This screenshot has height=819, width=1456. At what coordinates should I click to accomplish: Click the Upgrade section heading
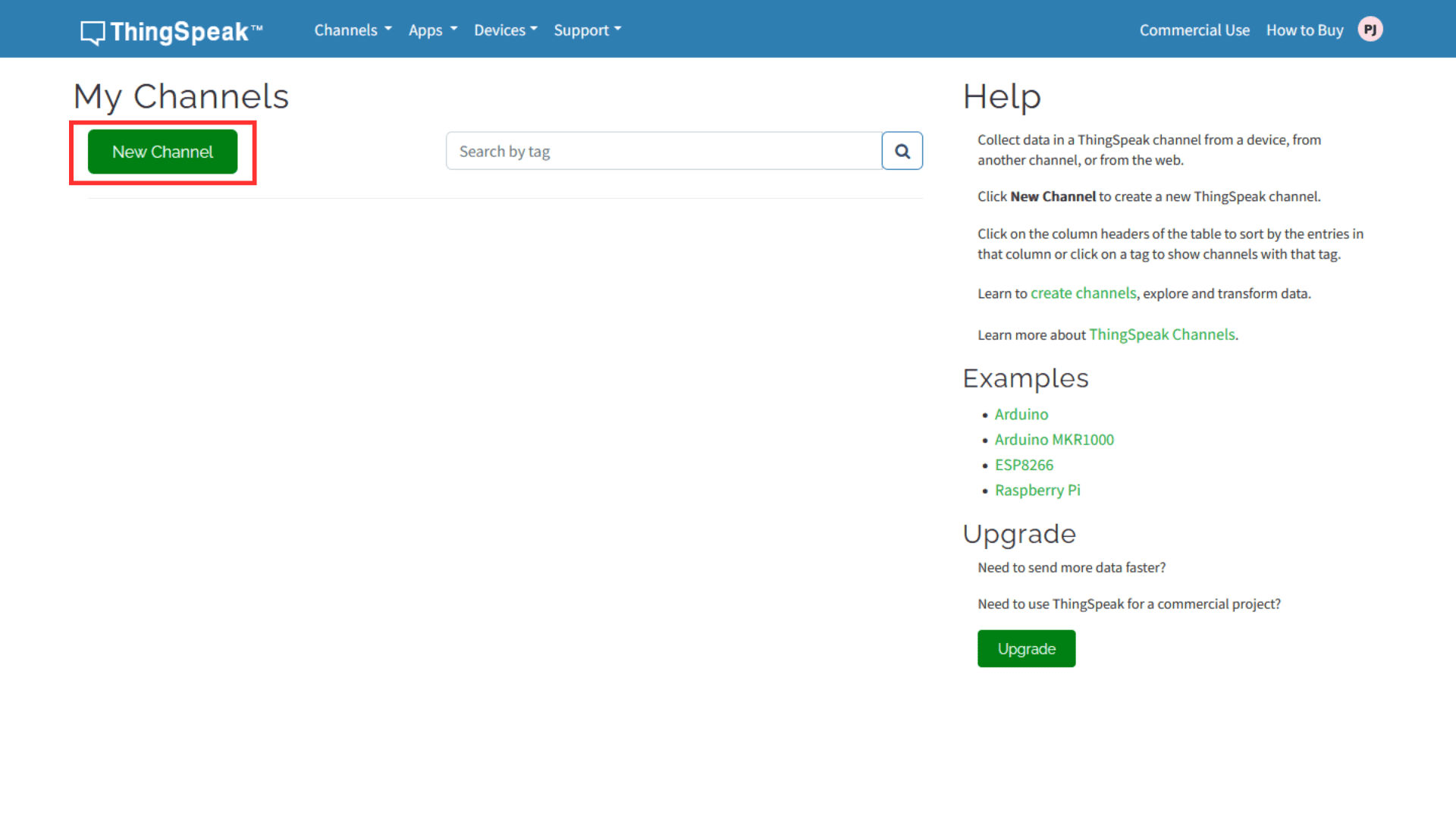pyautogui.click(x=1019, y=534)
